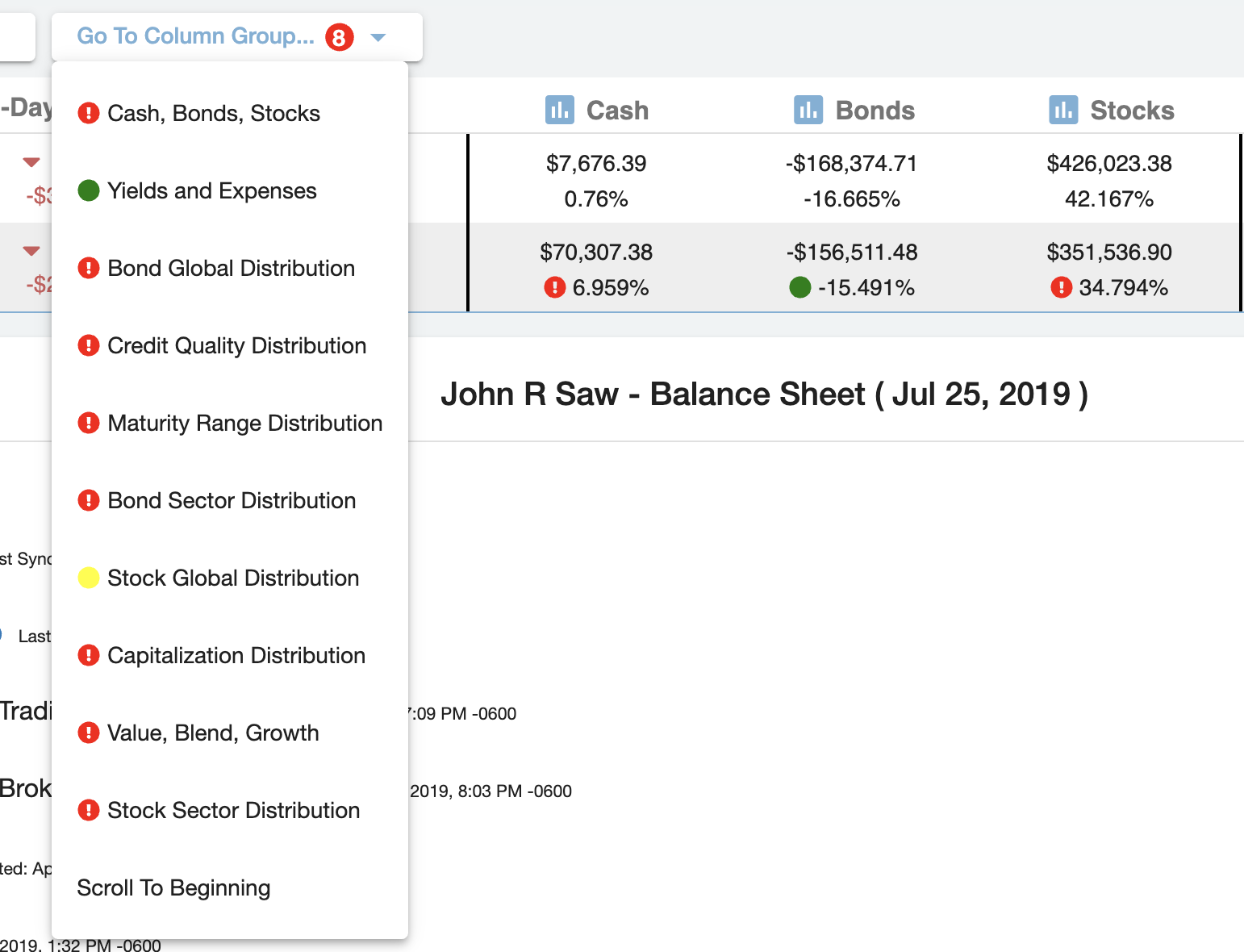The width and height of the screenshot is (1244, 952).
Task: Click the Go To Column Group label
Action: point(194,36)
